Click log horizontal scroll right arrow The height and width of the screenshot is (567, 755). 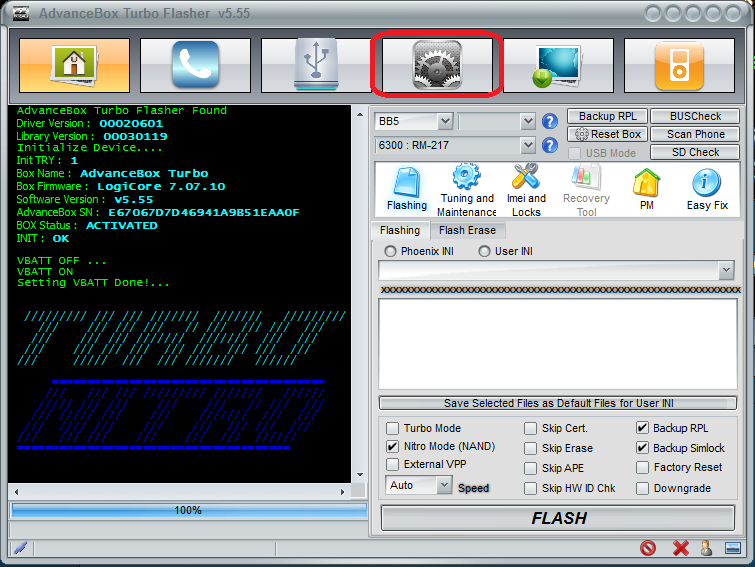(342, 492)
